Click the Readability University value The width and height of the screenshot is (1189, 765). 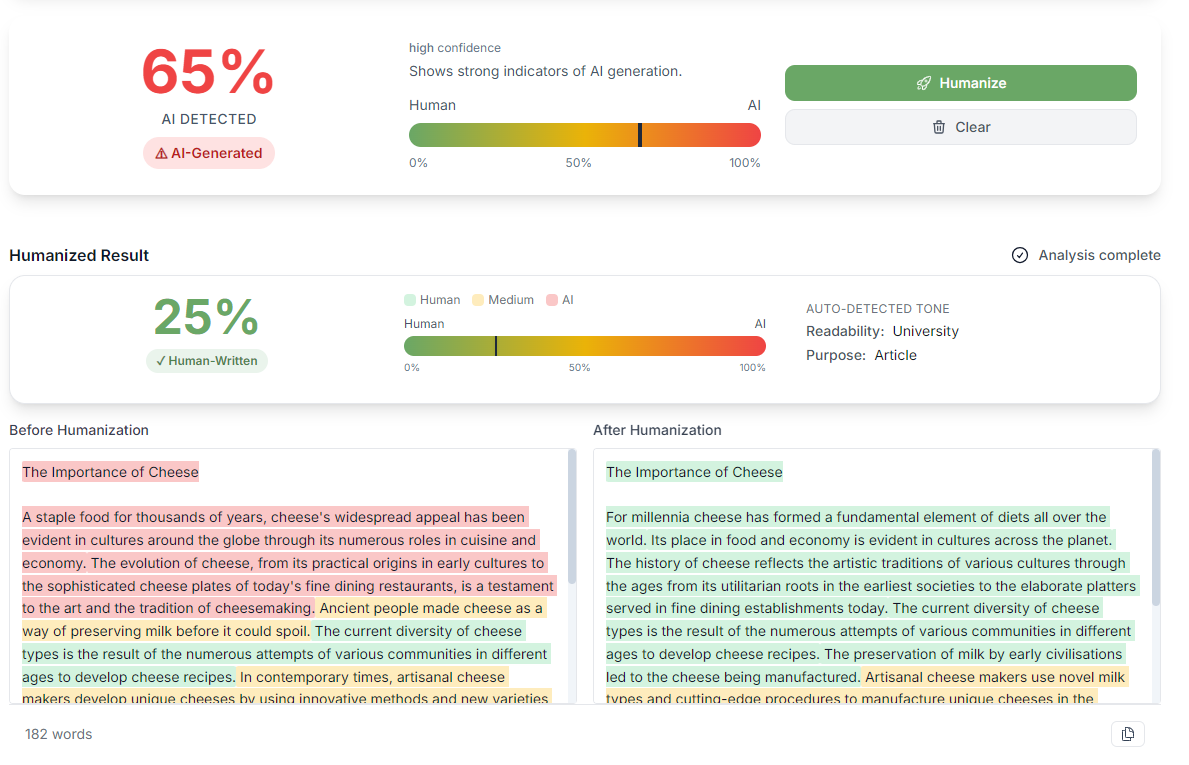925,331
